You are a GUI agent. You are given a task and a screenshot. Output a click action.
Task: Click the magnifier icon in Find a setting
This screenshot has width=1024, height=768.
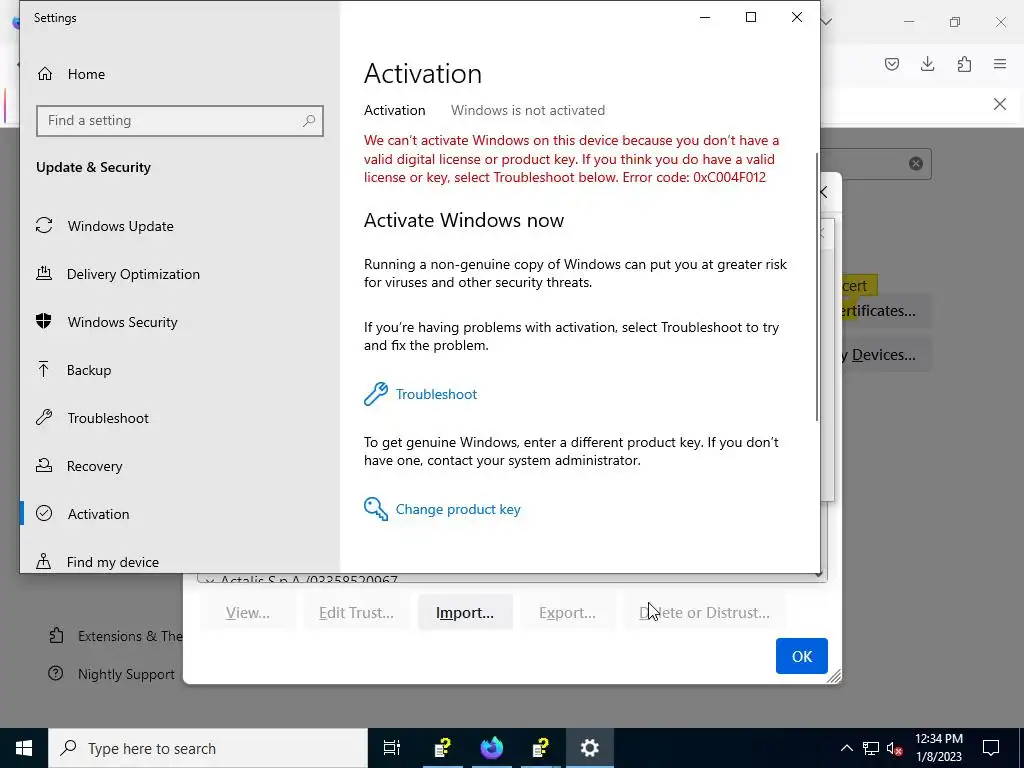309,121
